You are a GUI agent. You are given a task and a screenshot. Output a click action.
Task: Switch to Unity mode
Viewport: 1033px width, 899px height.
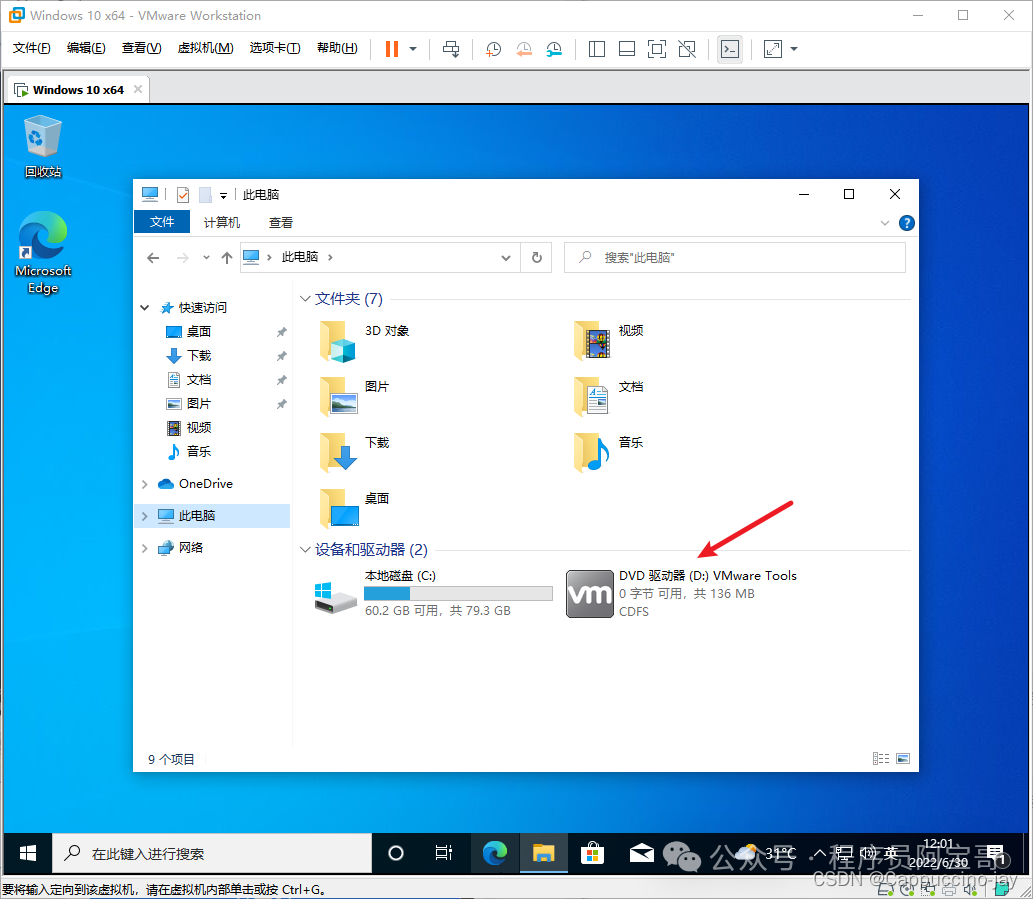coord(687,49)
